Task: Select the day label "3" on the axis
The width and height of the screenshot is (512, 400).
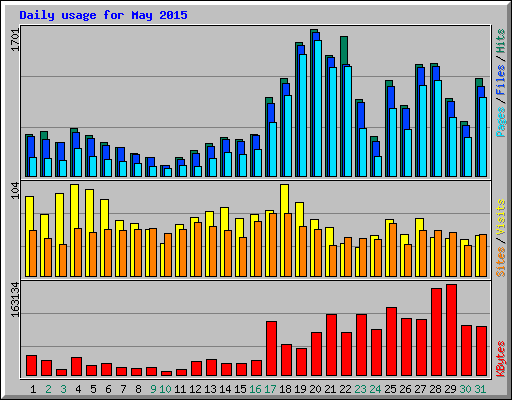Action: [x=63, y=389]
